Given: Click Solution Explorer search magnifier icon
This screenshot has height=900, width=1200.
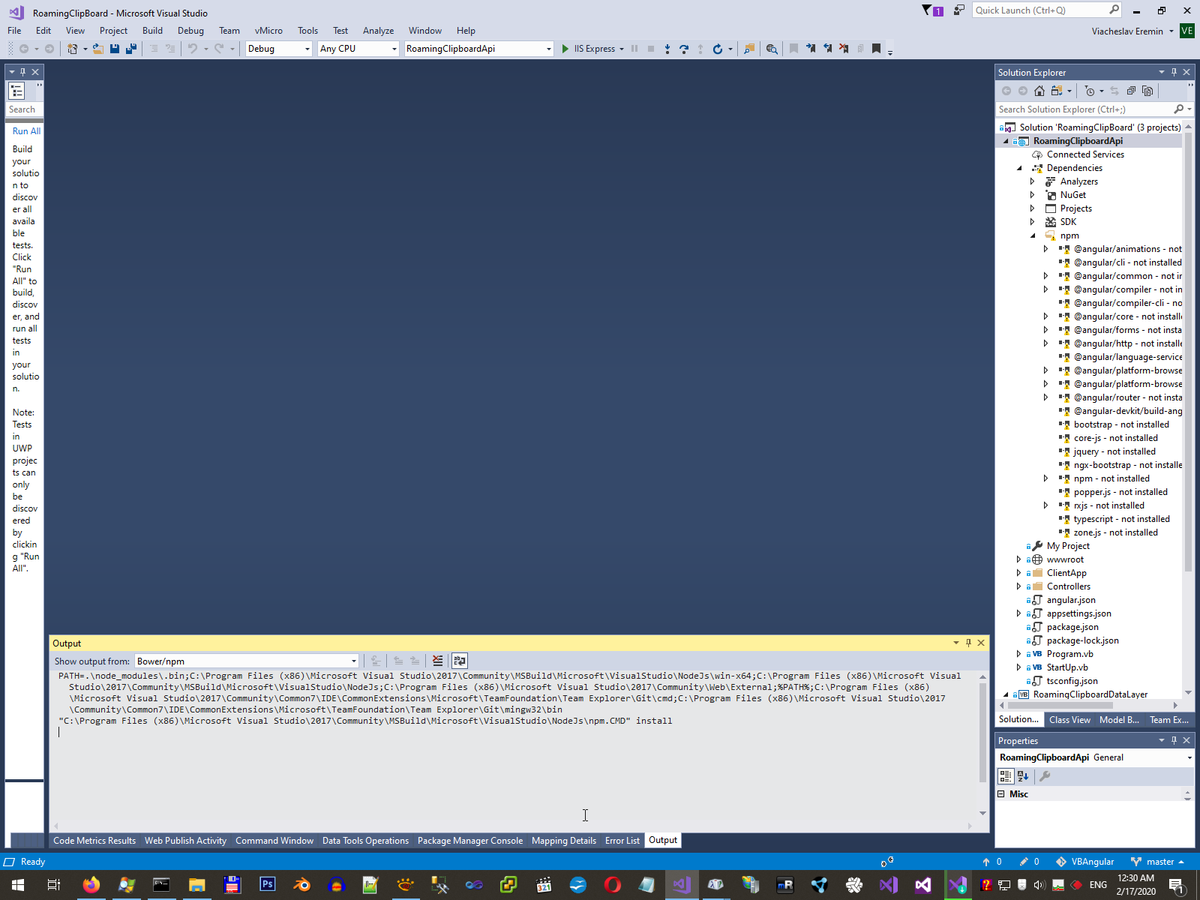Looking at the screenshot, I should (x=1178, y=109).
